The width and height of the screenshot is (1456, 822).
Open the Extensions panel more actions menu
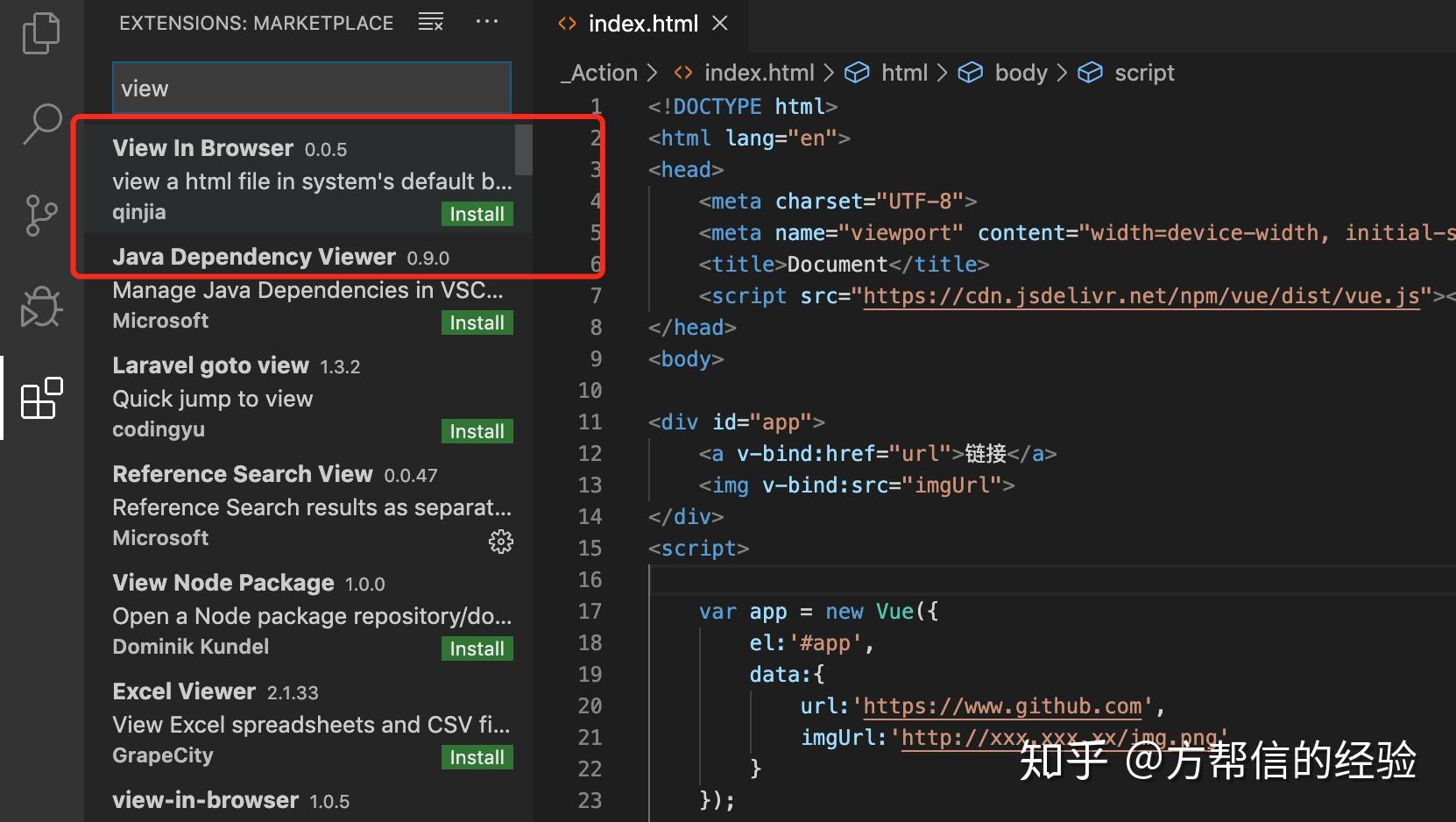[487, 21]
